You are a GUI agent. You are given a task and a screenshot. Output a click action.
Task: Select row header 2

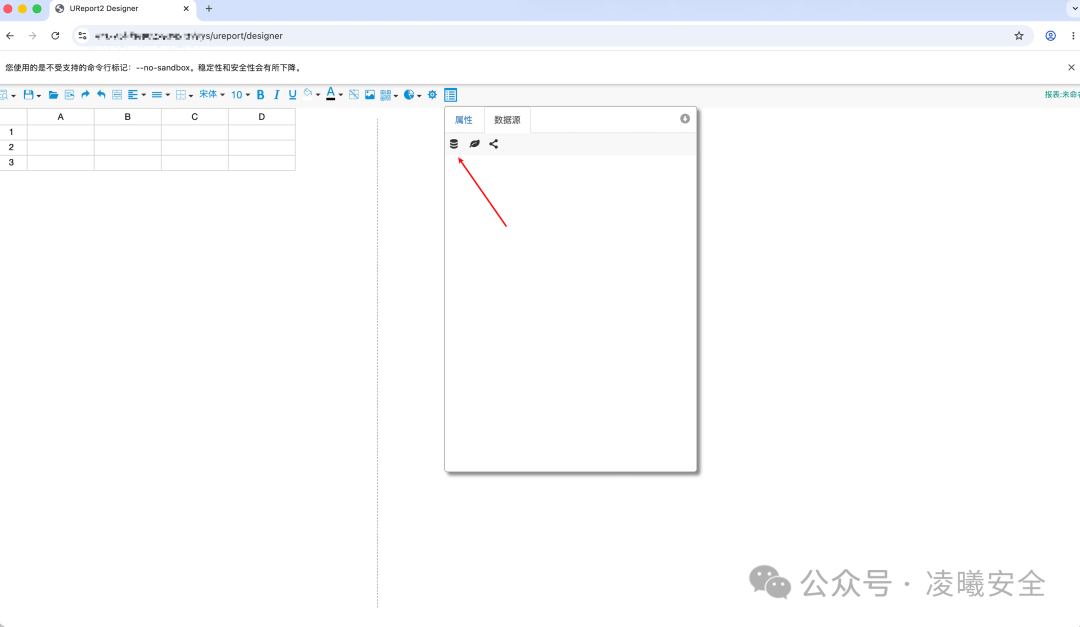12,147
